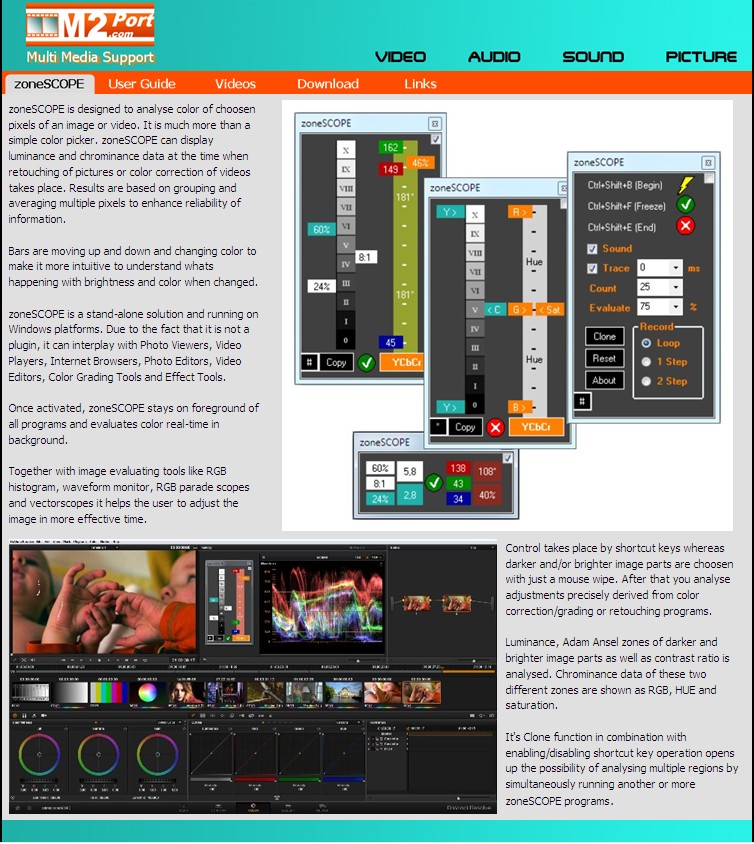The height and width of the screenshot is (844, 754).
Task: Switch to the zoneSCOPE tab
Action: (49, 84)
